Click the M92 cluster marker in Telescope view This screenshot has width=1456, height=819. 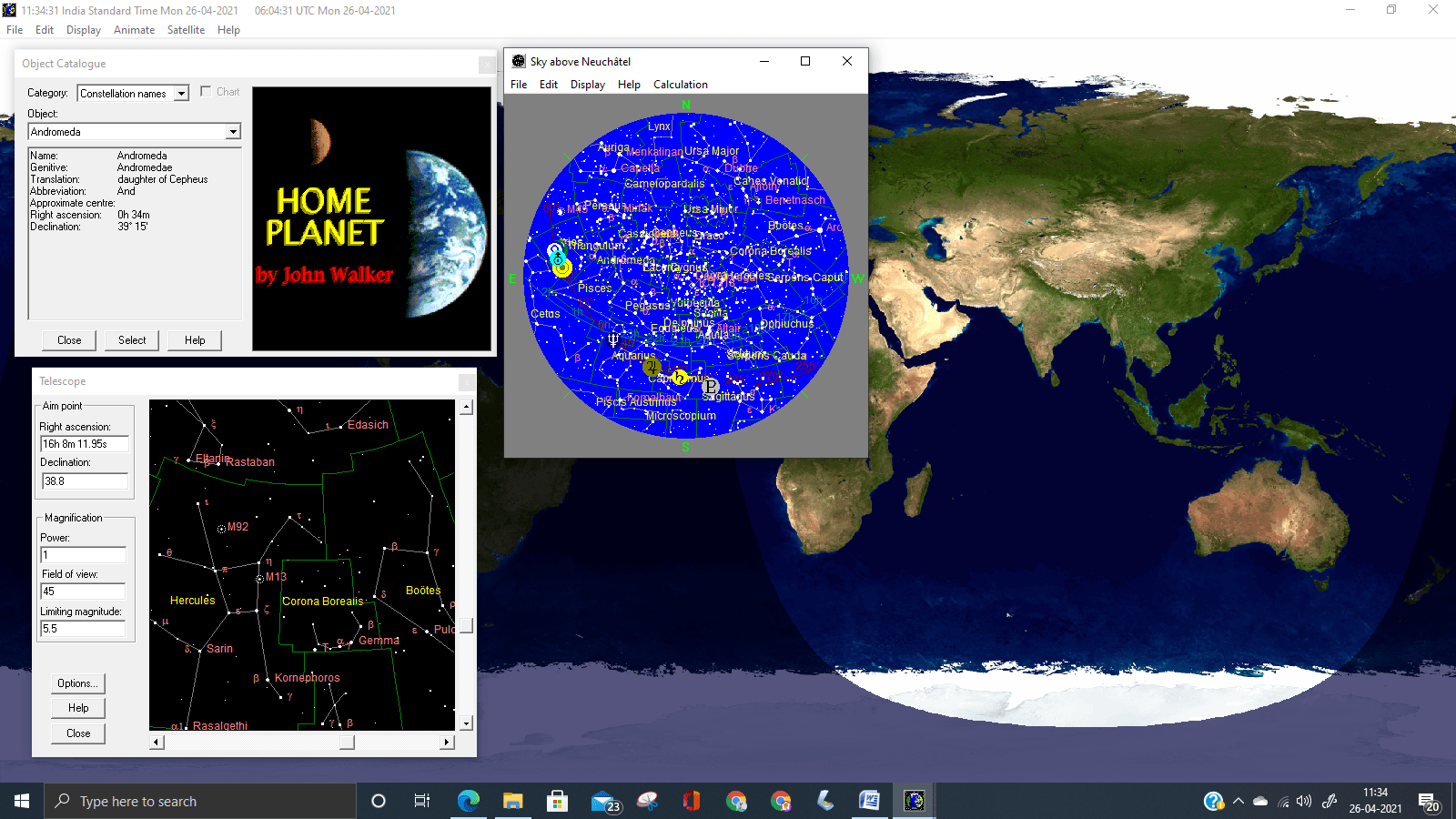(221, 529)
